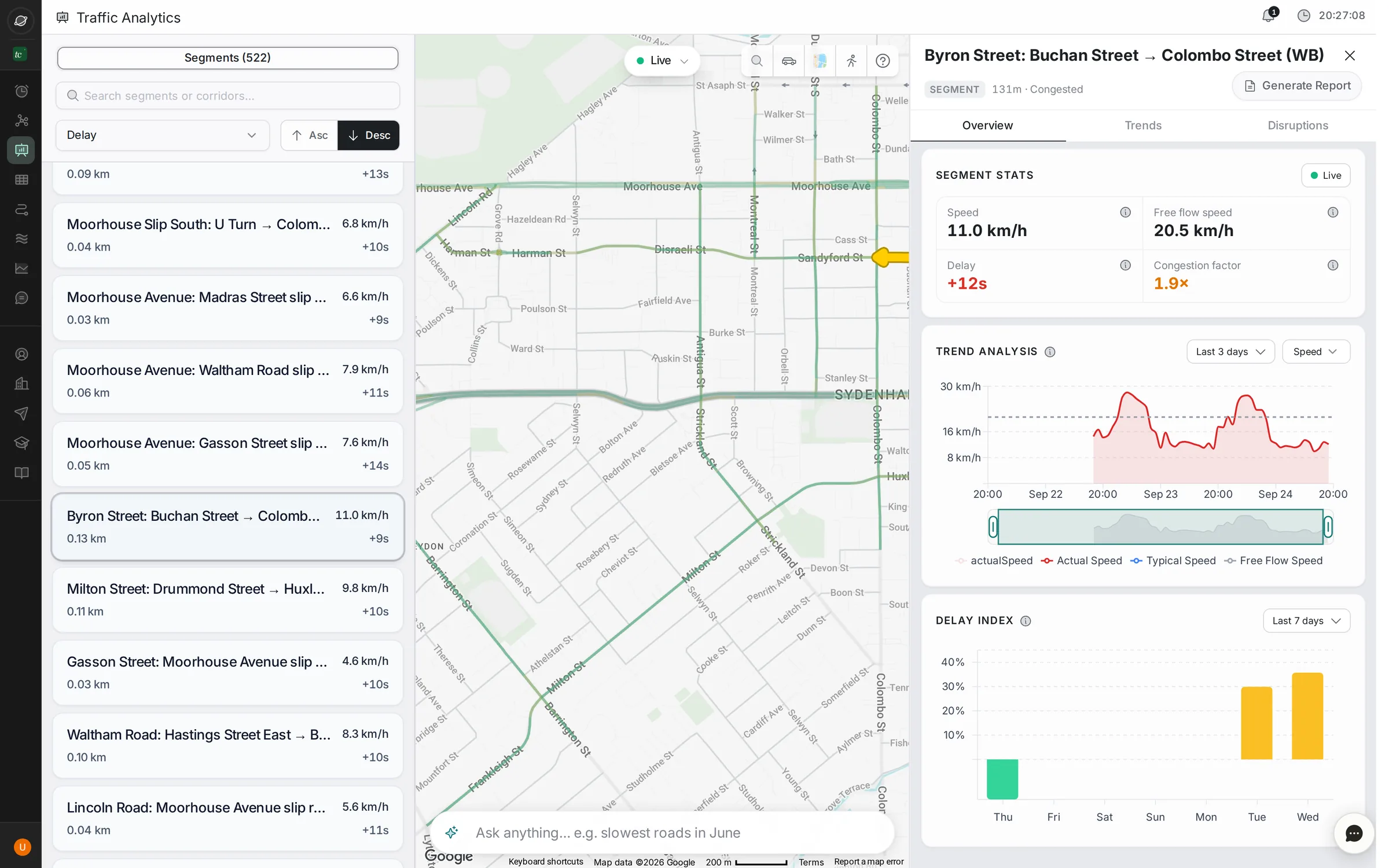Open the book documentation sidebar icon
Image resolution: width=1389 pixels, height=868 pixels.
point(21,473)
